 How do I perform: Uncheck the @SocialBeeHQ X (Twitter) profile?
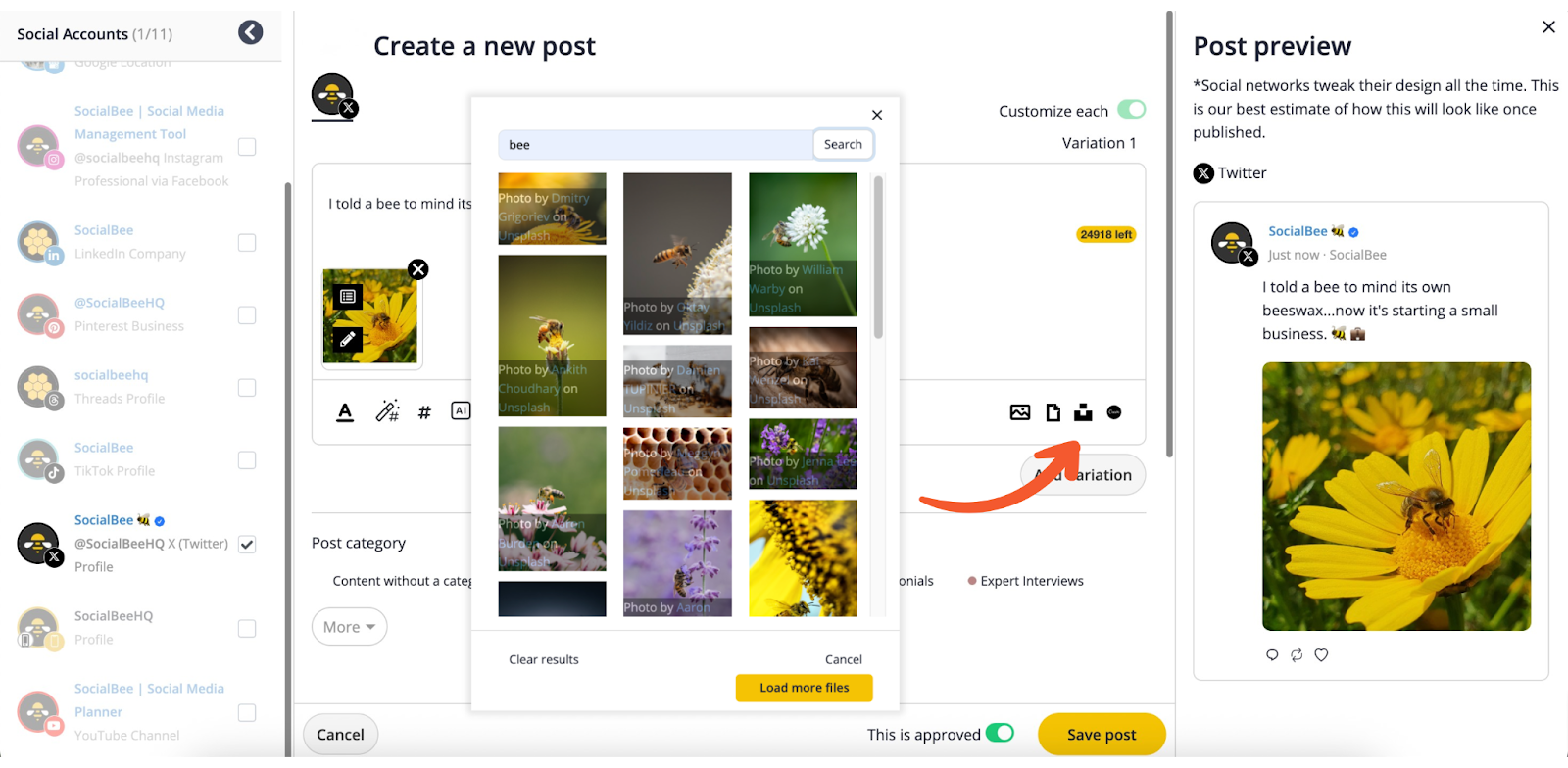tap(247, 545)
